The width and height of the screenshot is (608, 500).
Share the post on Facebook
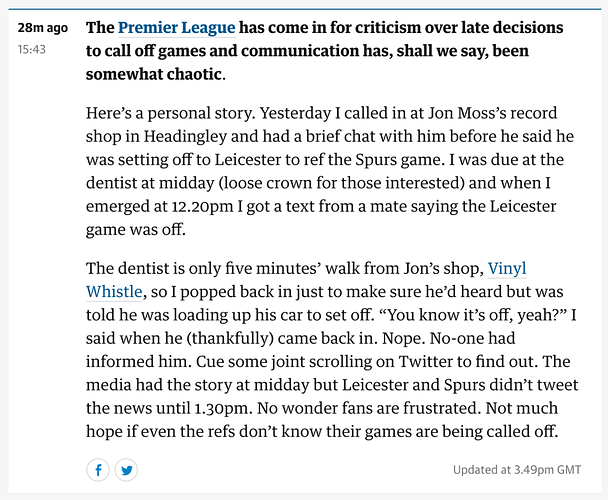(99, 469)
